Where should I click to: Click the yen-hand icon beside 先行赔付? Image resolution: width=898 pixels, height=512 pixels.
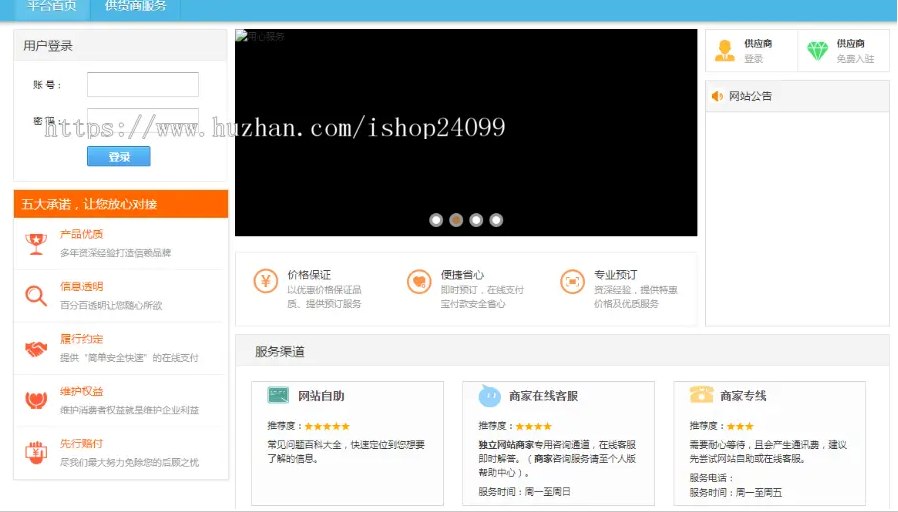pyautogui.click(x=36, y=452)
